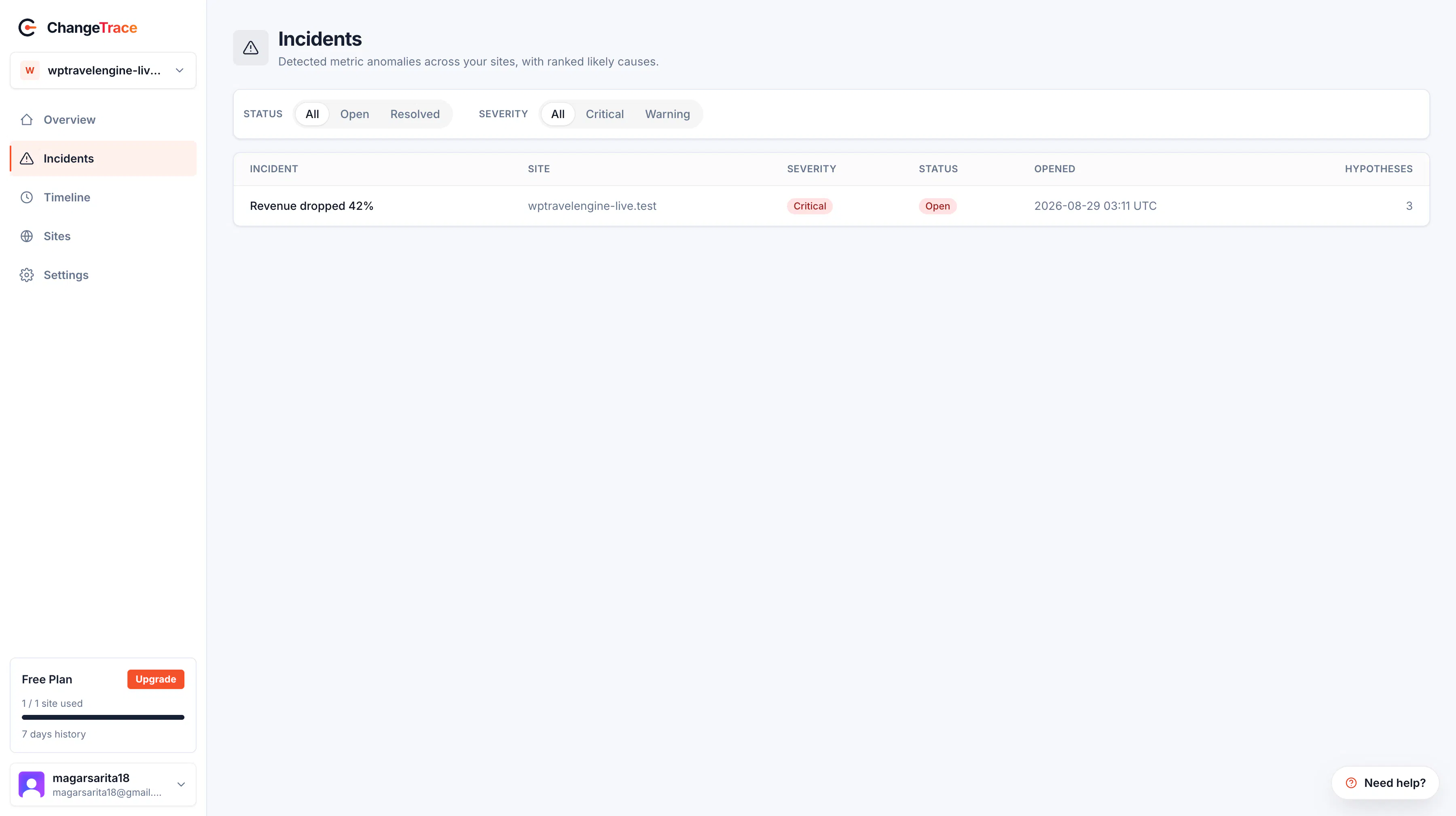This screenshot has height=816, width=1456.
Task: Open the magarsarita18 account menu
Action: point(103,784)
